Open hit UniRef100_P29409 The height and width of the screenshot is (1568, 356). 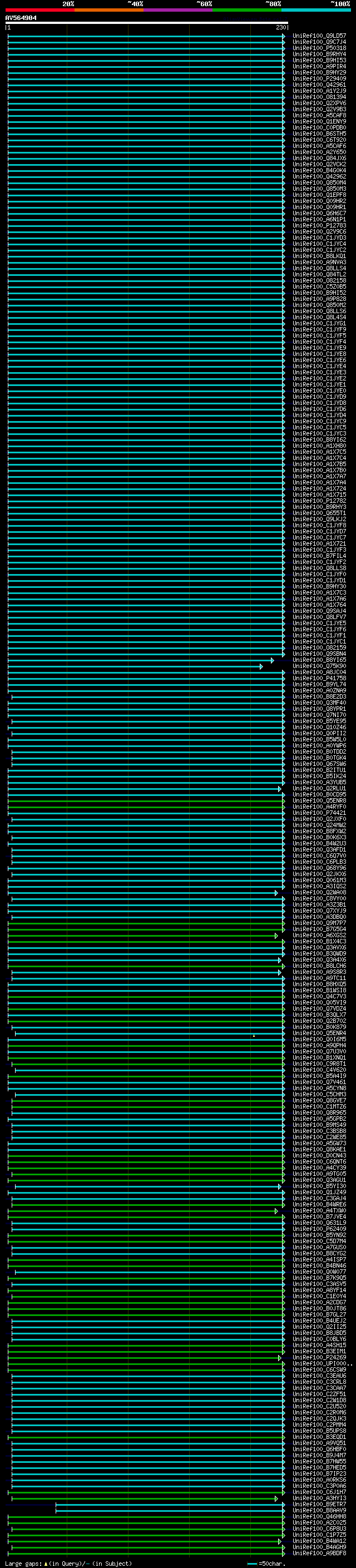pos(319,78)
